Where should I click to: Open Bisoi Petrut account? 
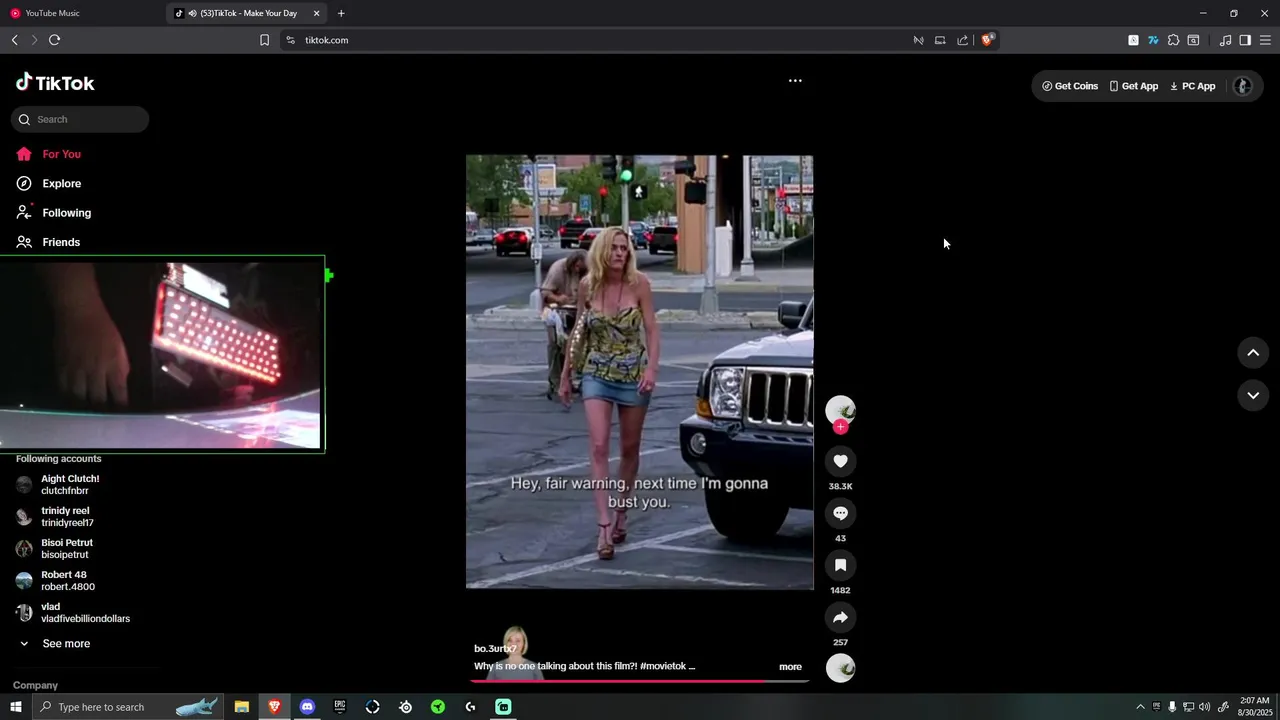point(67,549)
